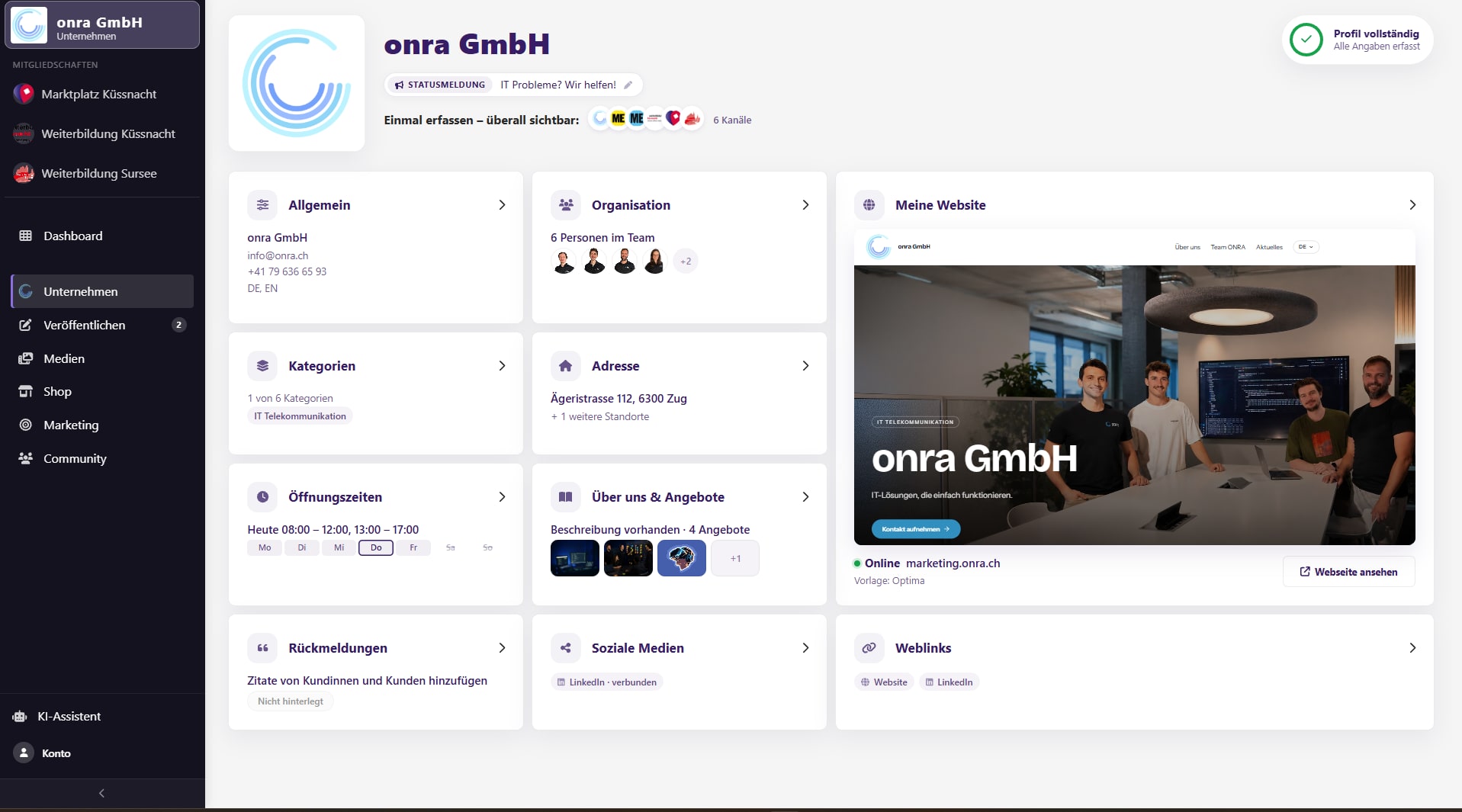
Task: Click the Dashboard grid icon in the sidebar
Action: [x=25, y=236]
